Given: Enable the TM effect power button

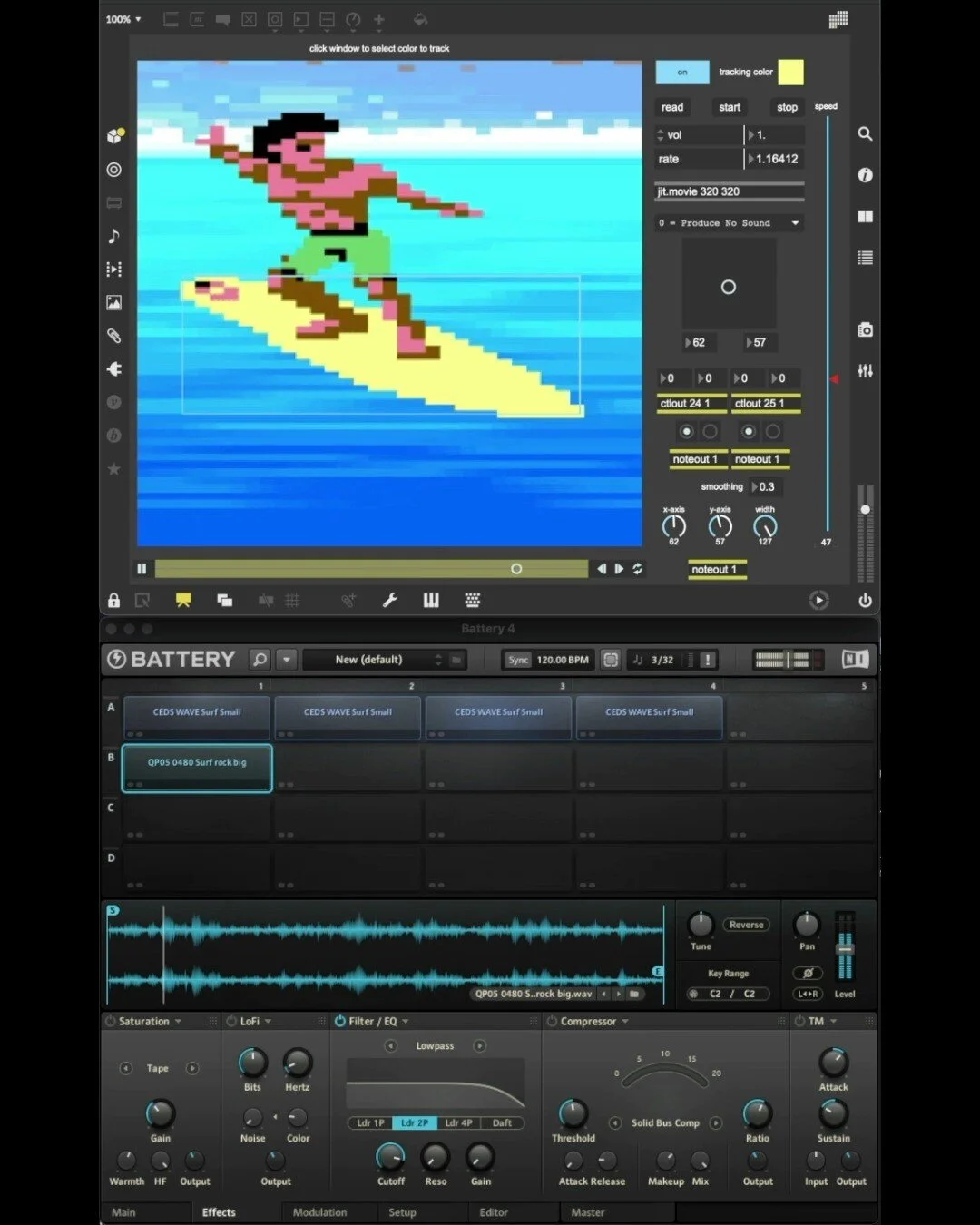Looking at the screenshot, I should click(799, 1021).
